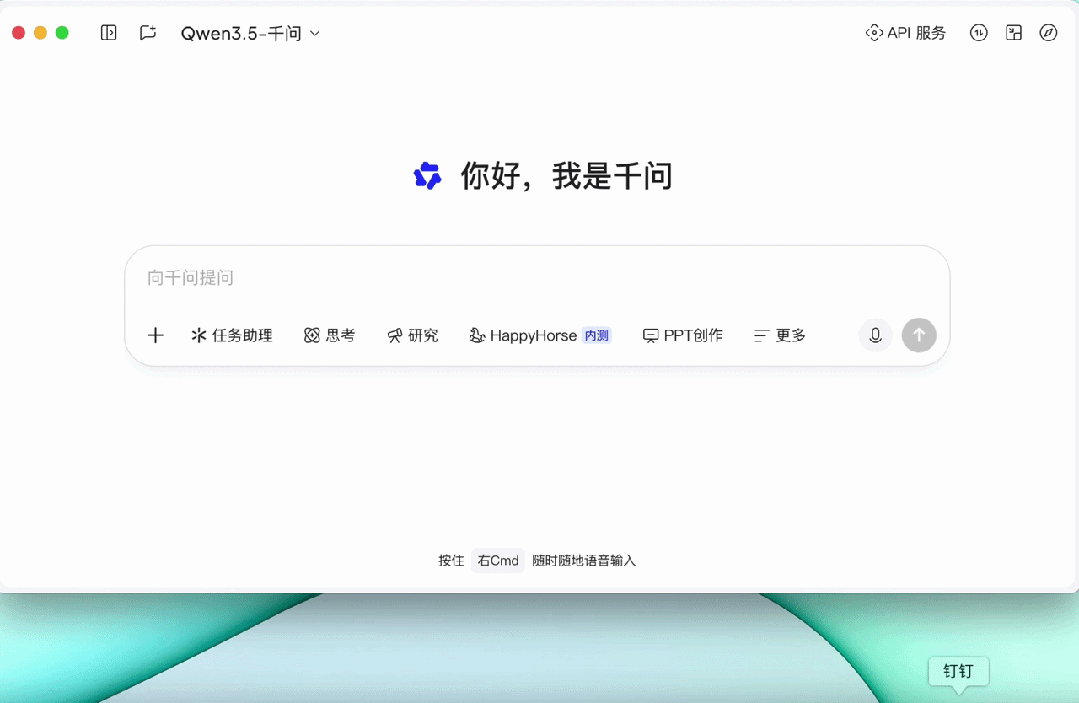Select PPT创作
The height and width of the screenshot is (703, 1079).
683,335
